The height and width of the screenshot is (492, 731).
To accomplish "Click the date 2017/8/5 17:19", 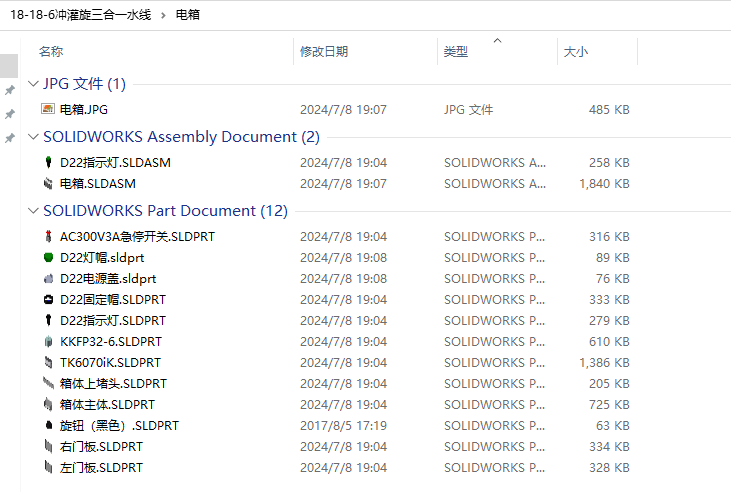I will (x=343, y=425).
